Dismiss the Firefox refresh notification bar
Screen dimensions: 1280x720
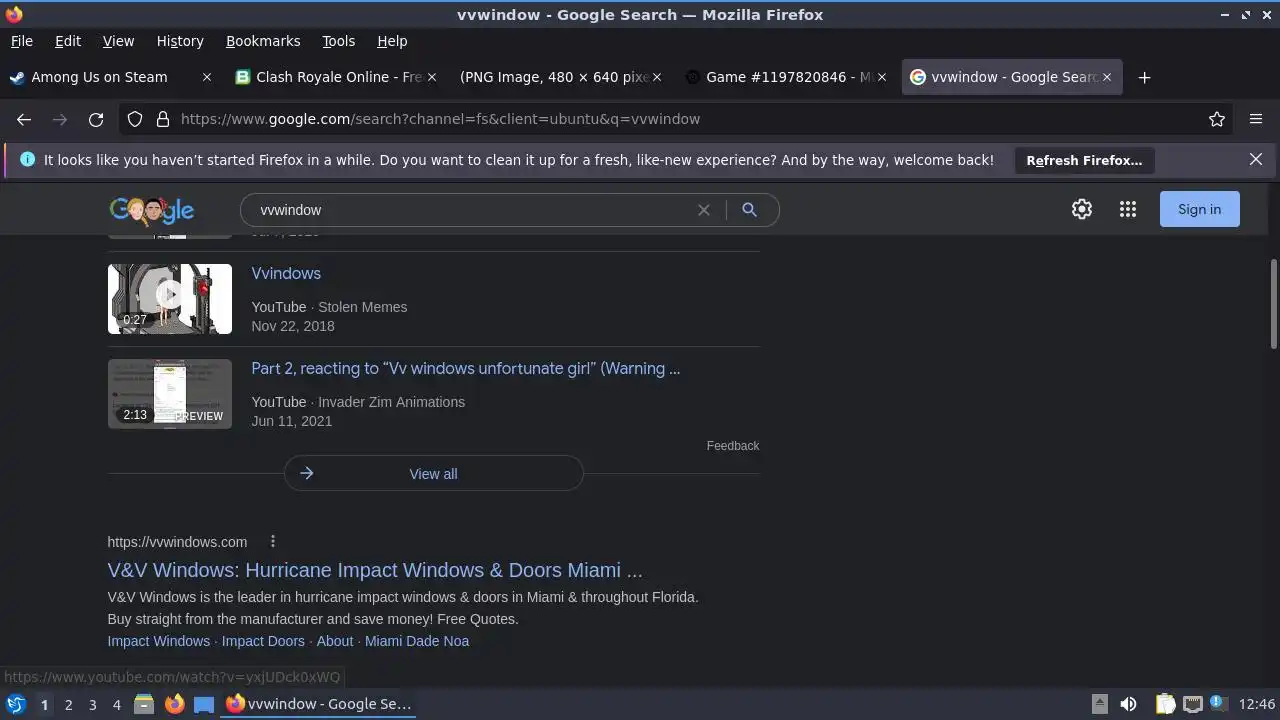pos(1256,160)
